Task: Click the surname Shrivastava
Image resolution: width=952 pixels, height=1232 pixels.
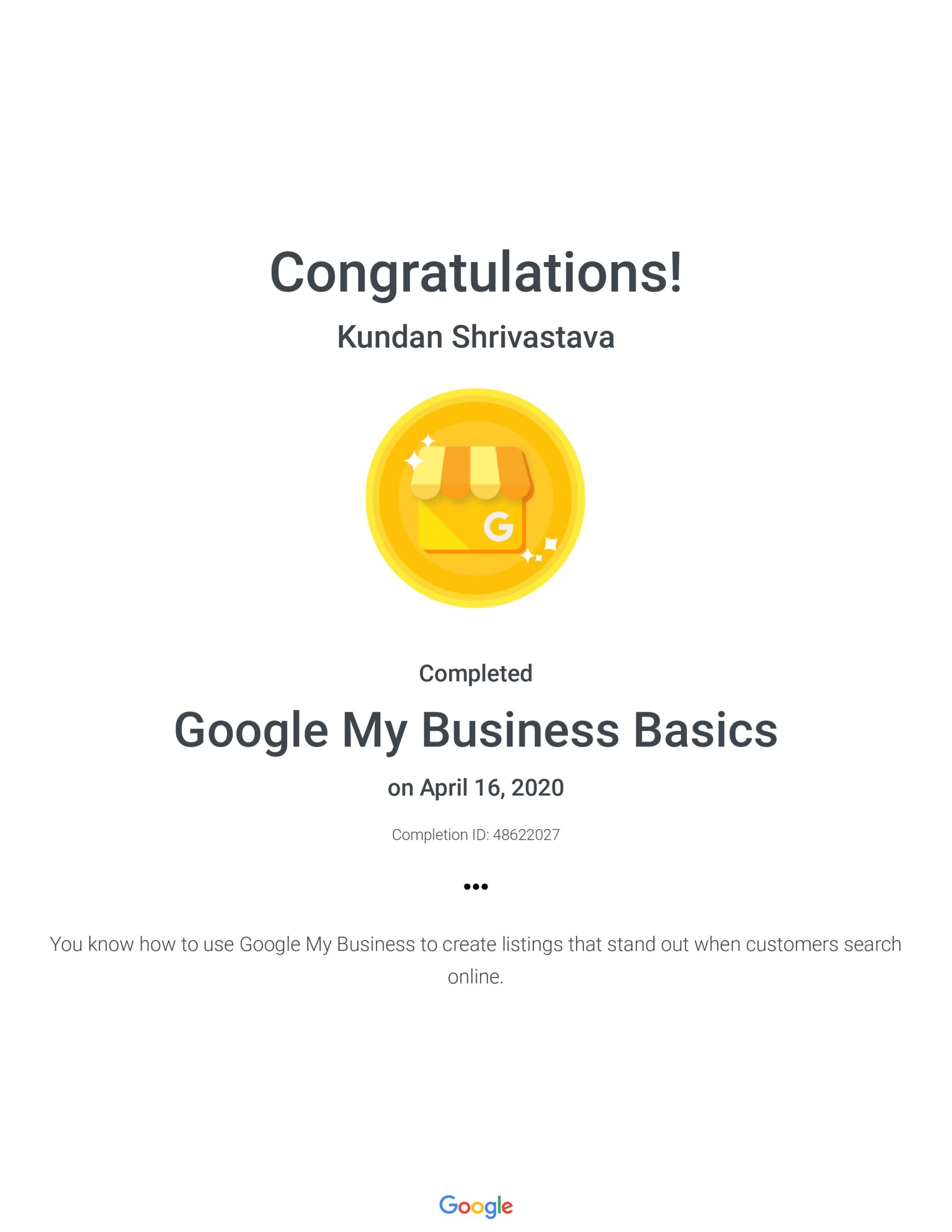Action: (533, 337)
